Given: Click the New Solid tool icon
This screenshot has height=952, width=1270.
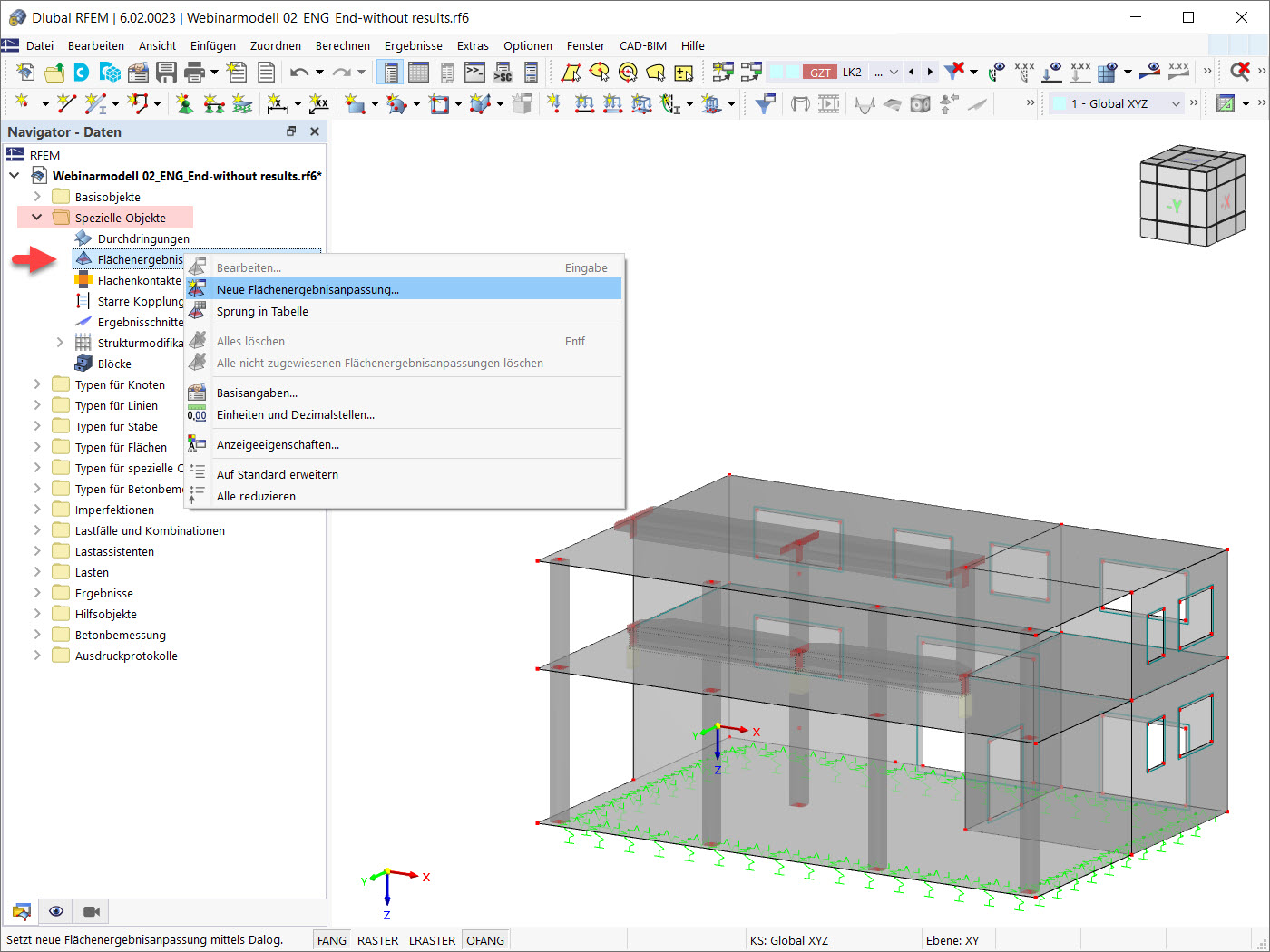Looking at the screenshot, I should pos(481,104).
